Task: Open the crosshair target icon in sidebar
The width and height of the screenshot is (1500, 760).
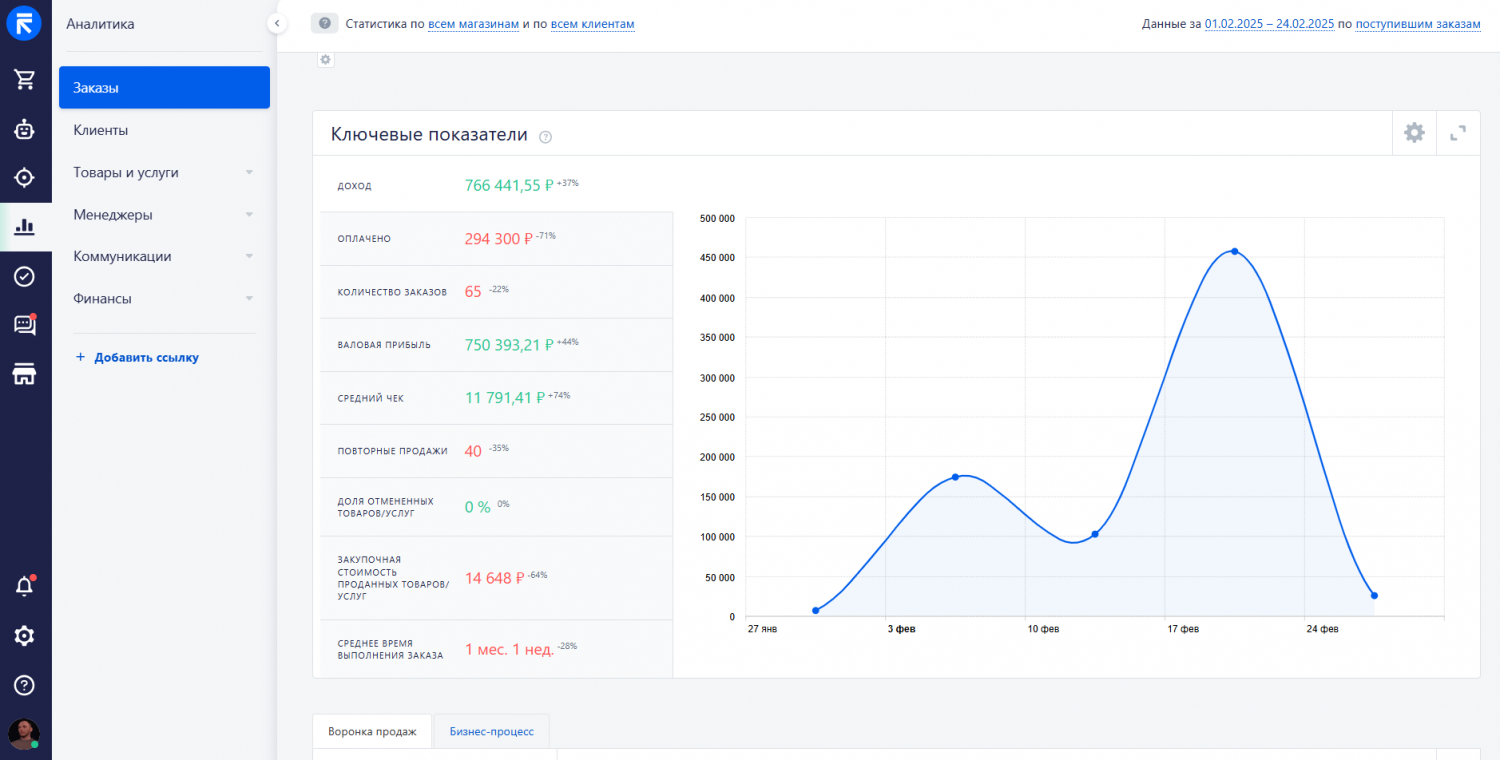Action: point(25,178)
